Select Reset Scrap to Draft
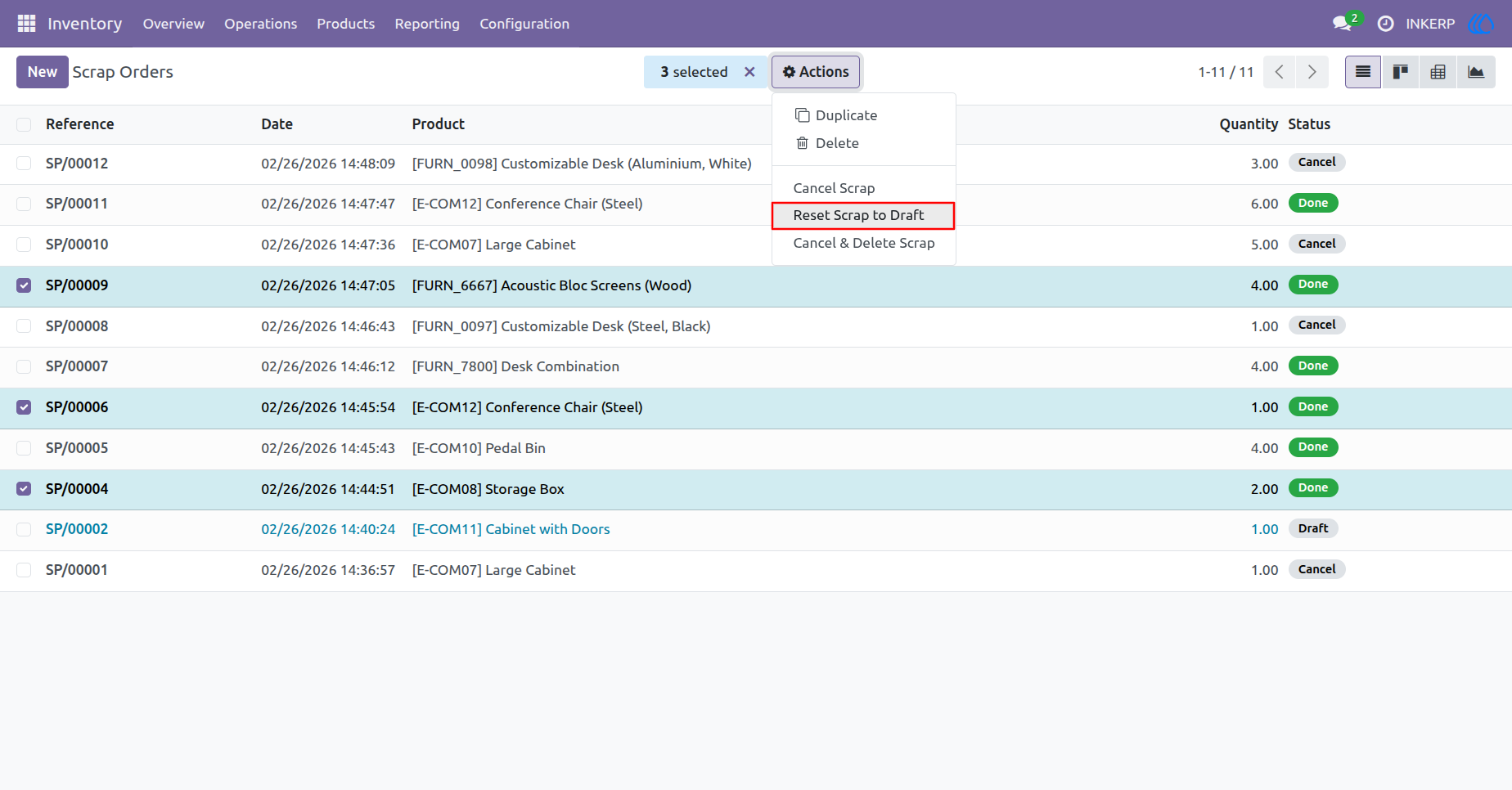 tap(864, 215)
